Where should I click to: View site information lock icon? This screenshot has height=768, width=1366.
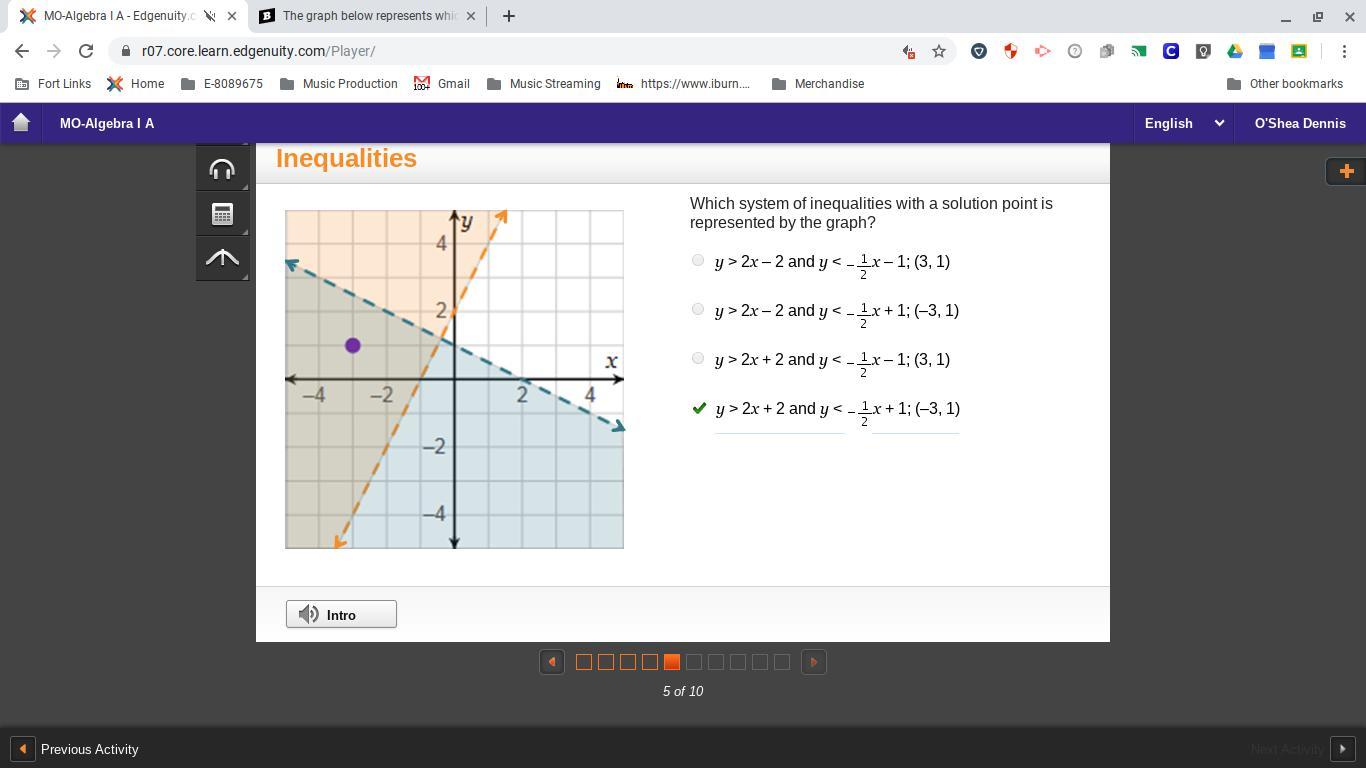[126, 51]
